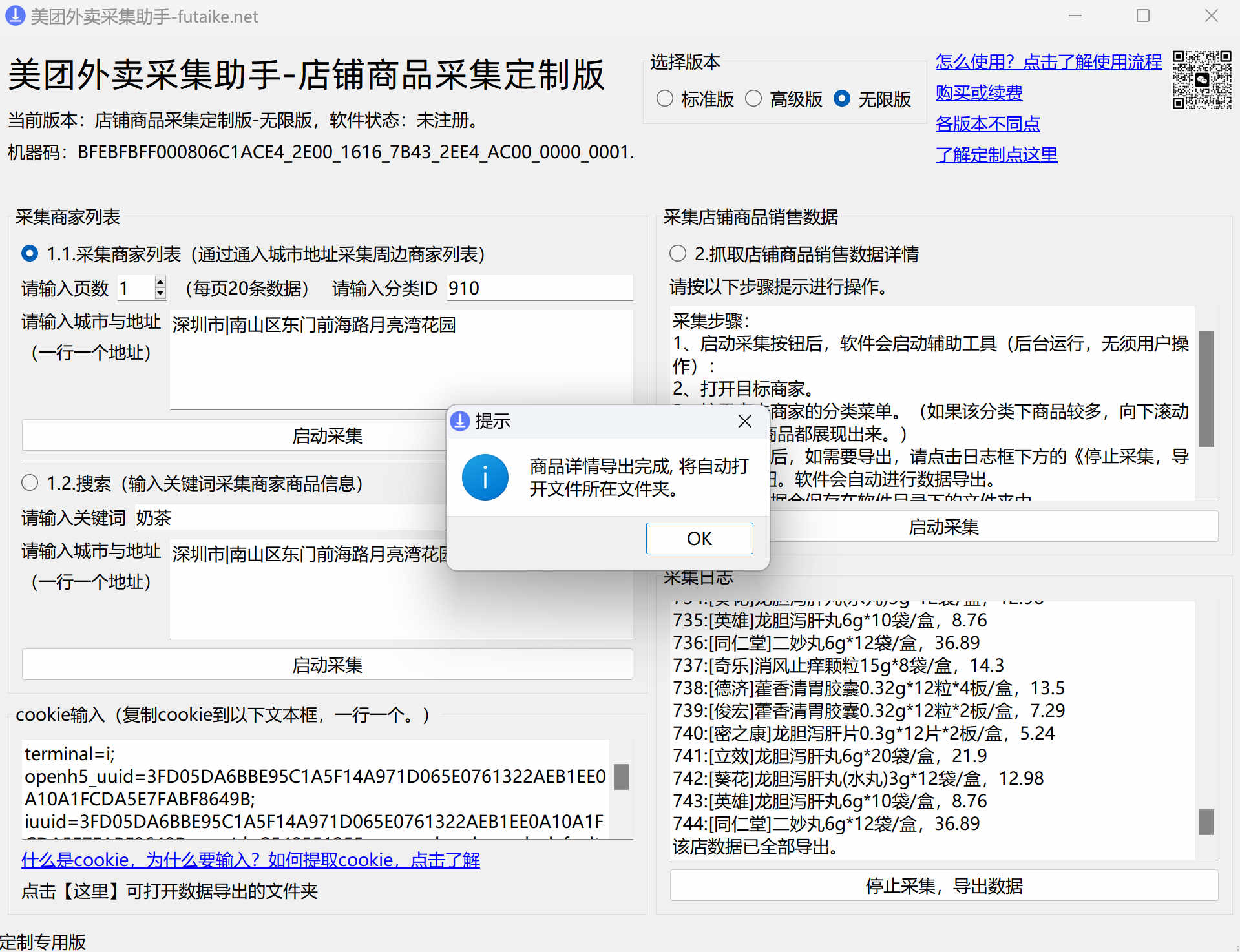Click city address box under 1.2 search

401,589
